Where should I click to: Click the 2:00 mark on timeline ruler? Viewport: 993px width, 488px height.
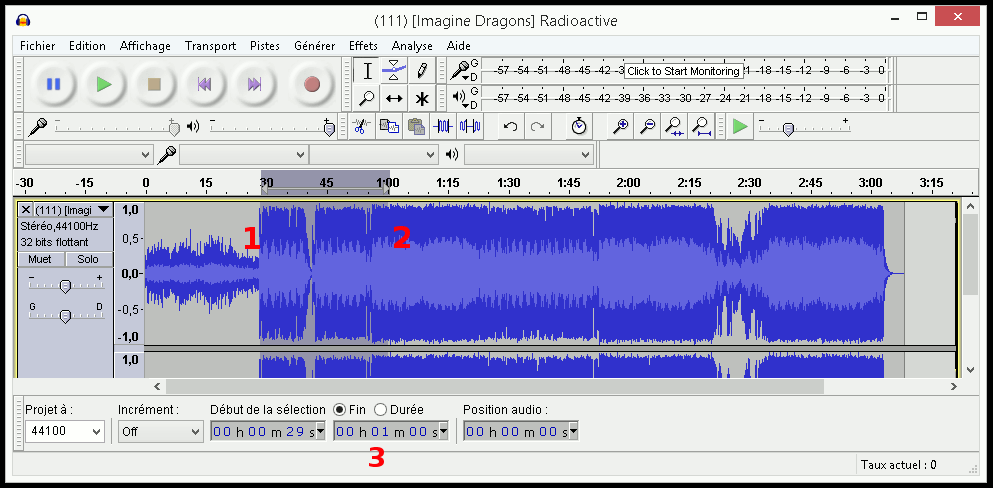coord(628,183)
